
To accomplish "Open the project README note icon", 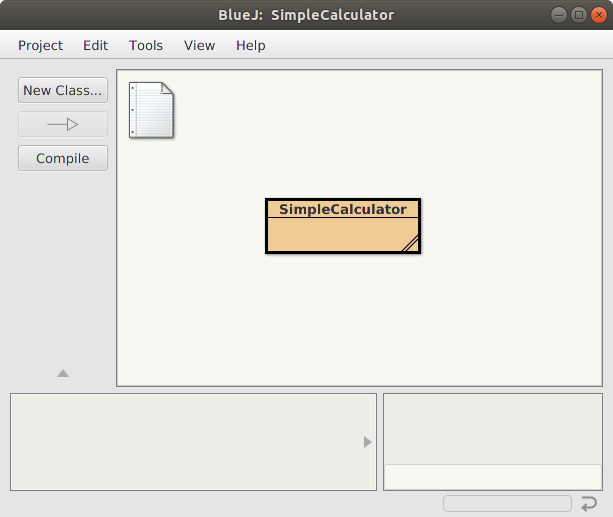I will point(151,110).
